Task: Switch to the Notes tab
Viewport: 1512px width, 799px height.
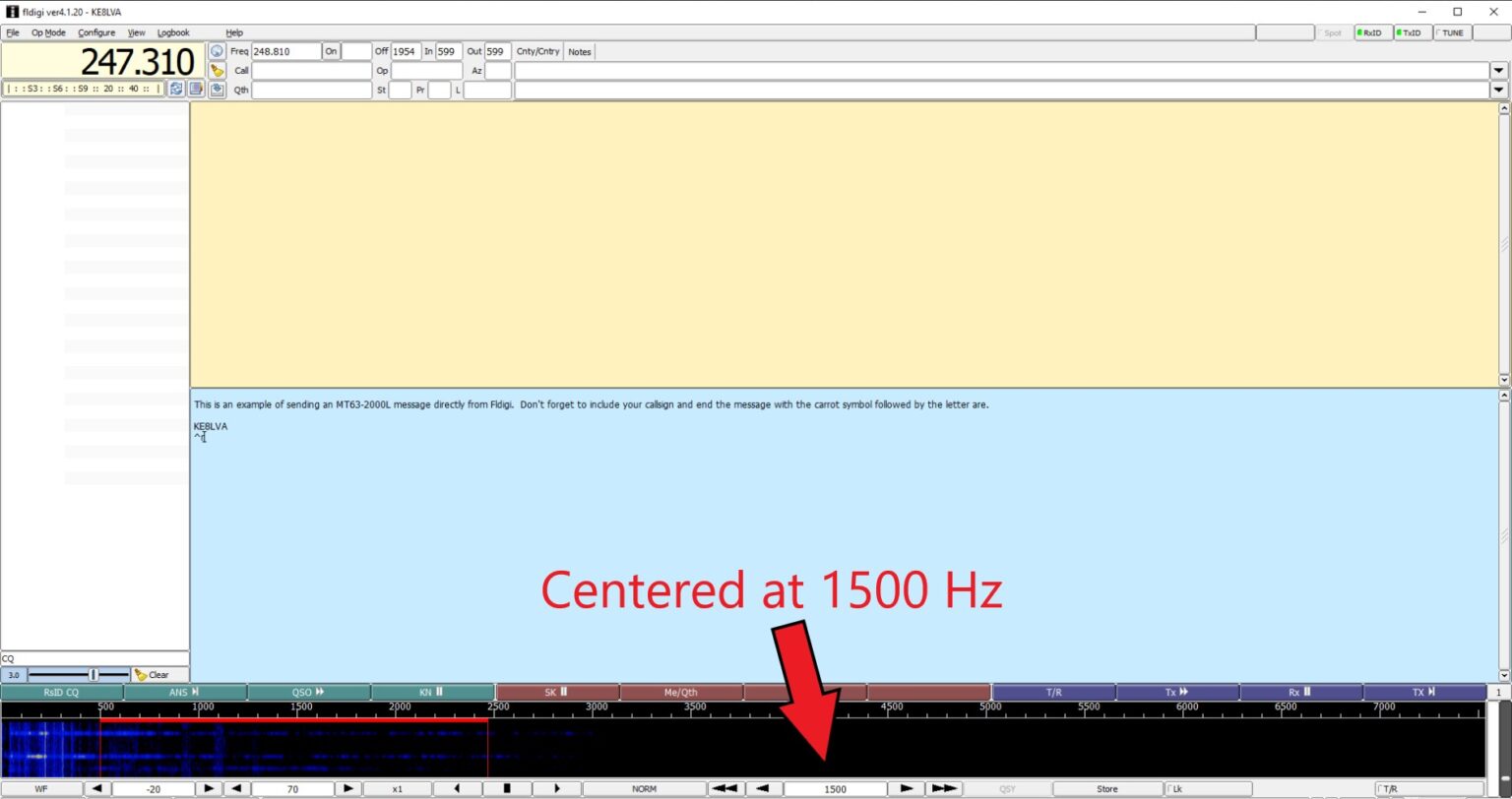Action: (x=580, y=51)
